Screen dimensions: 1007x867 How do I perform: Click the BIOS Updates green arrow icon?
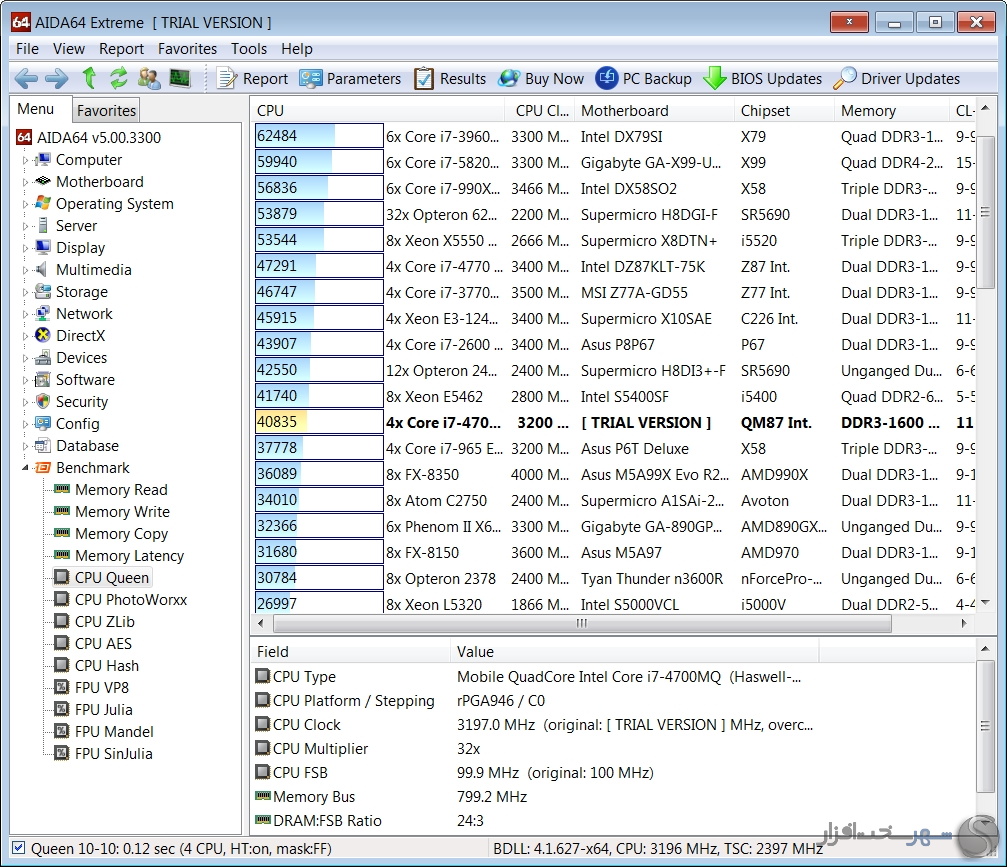coord(714,78)
